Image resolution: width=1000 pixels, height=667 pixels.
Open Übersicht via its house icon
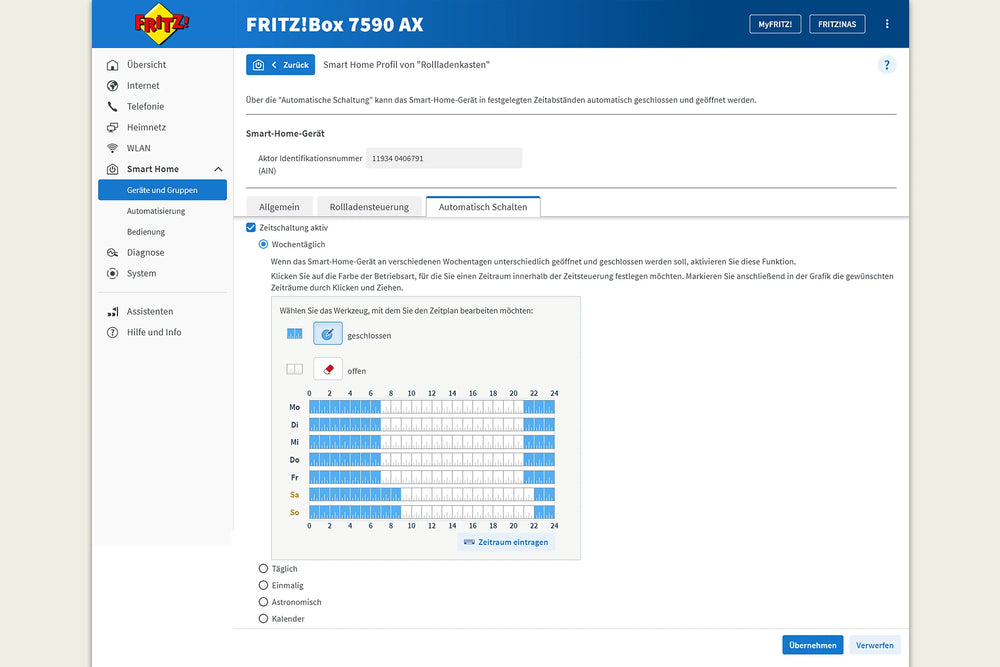tap(113, 65)
